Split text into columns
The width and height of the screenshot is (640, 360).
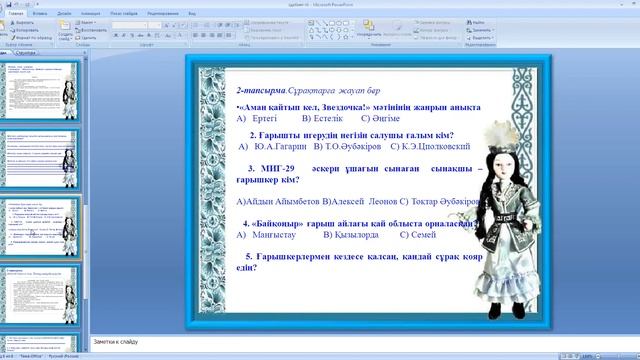pos(229,36)
